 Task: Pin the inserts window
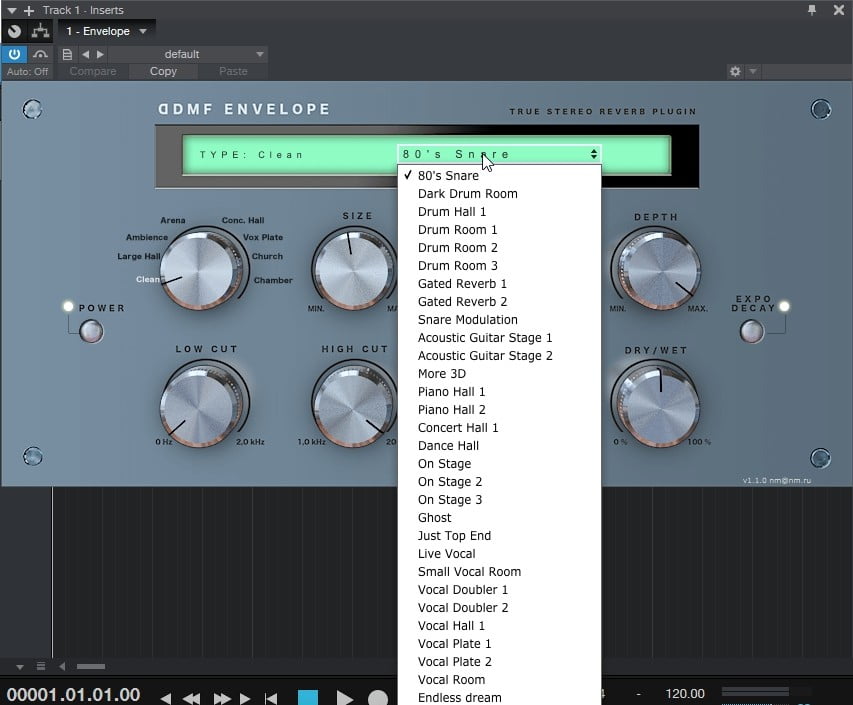812,10
